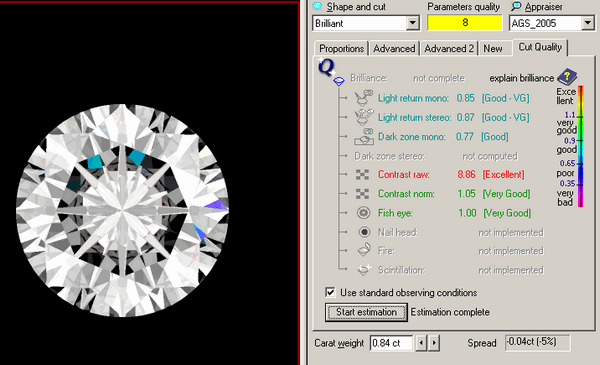600x365 pixels.
Task: Open the Shape and cut Brilliant dropdown
Action: pyautogui.click(x=412, y=23)
